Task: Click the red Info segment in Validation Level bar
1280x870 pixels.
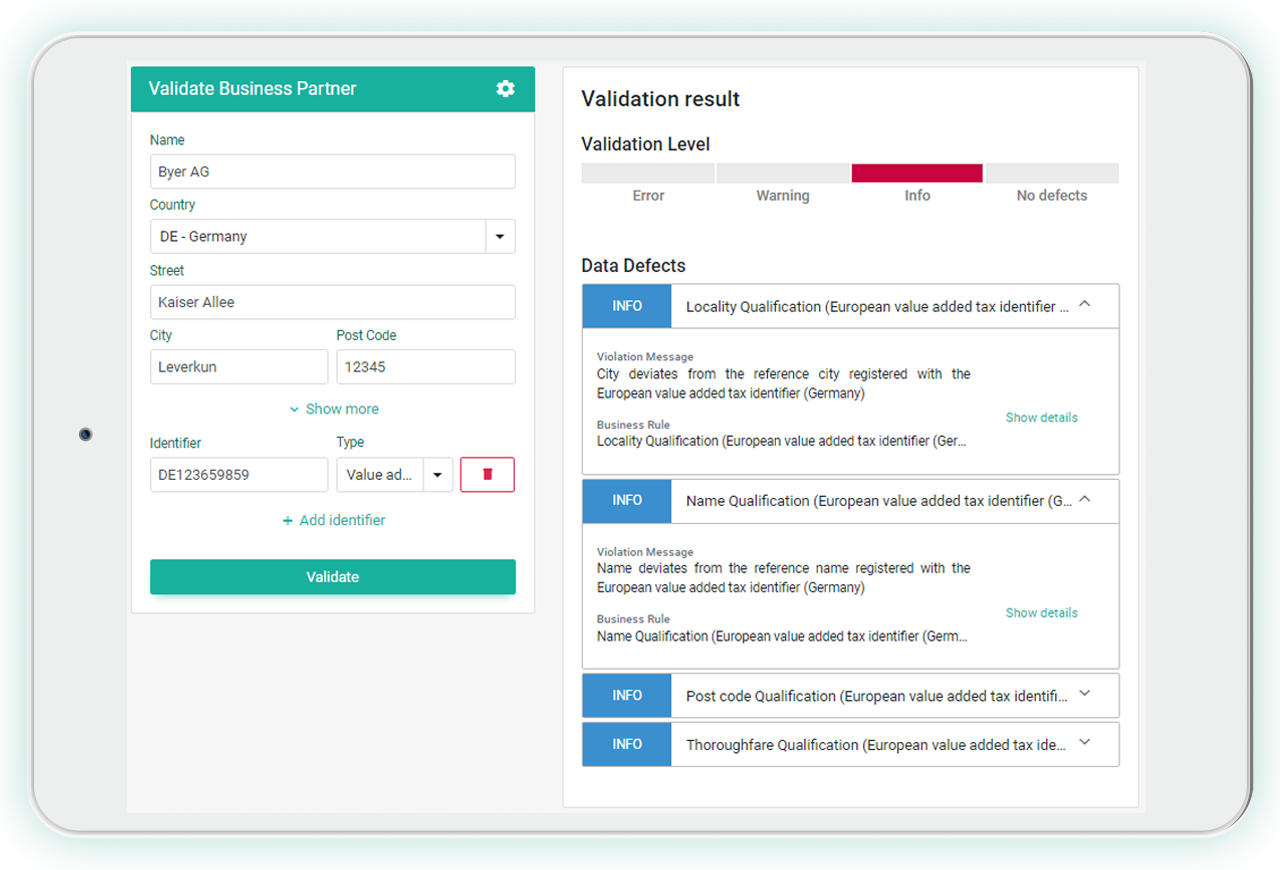Action: pyautogui.click(x=916, y=172)
